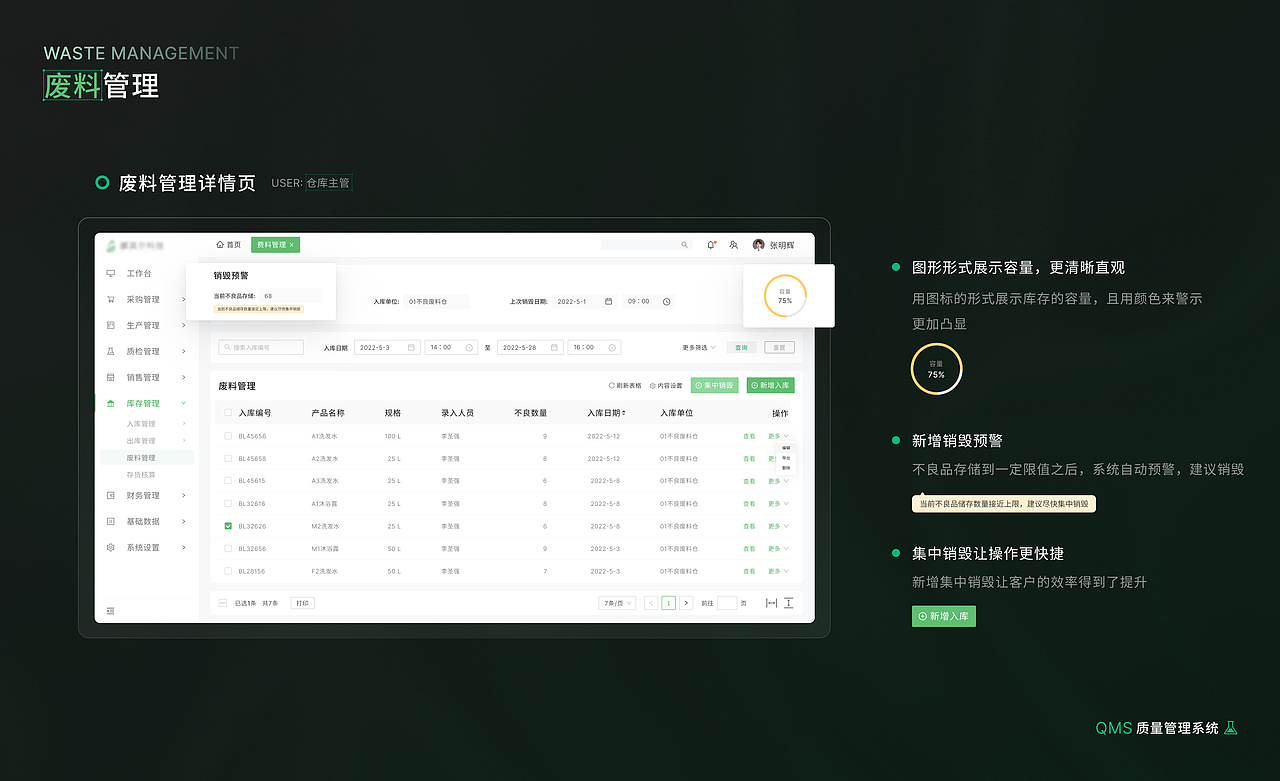Open the 工作台 workbench sidebar icon

point(109,273)
